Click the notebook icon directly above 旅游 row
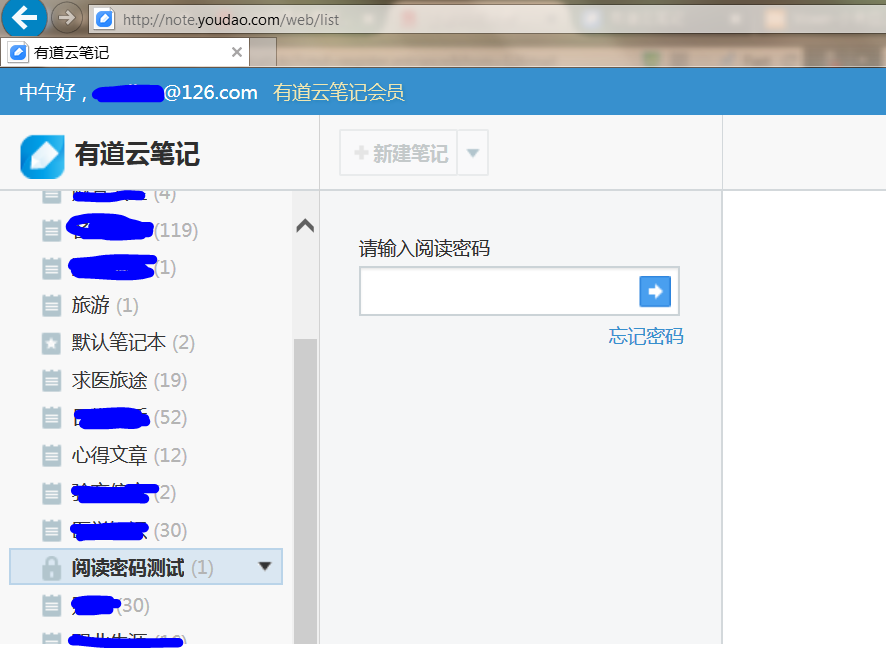886x648 pixels. coord(51,268)
